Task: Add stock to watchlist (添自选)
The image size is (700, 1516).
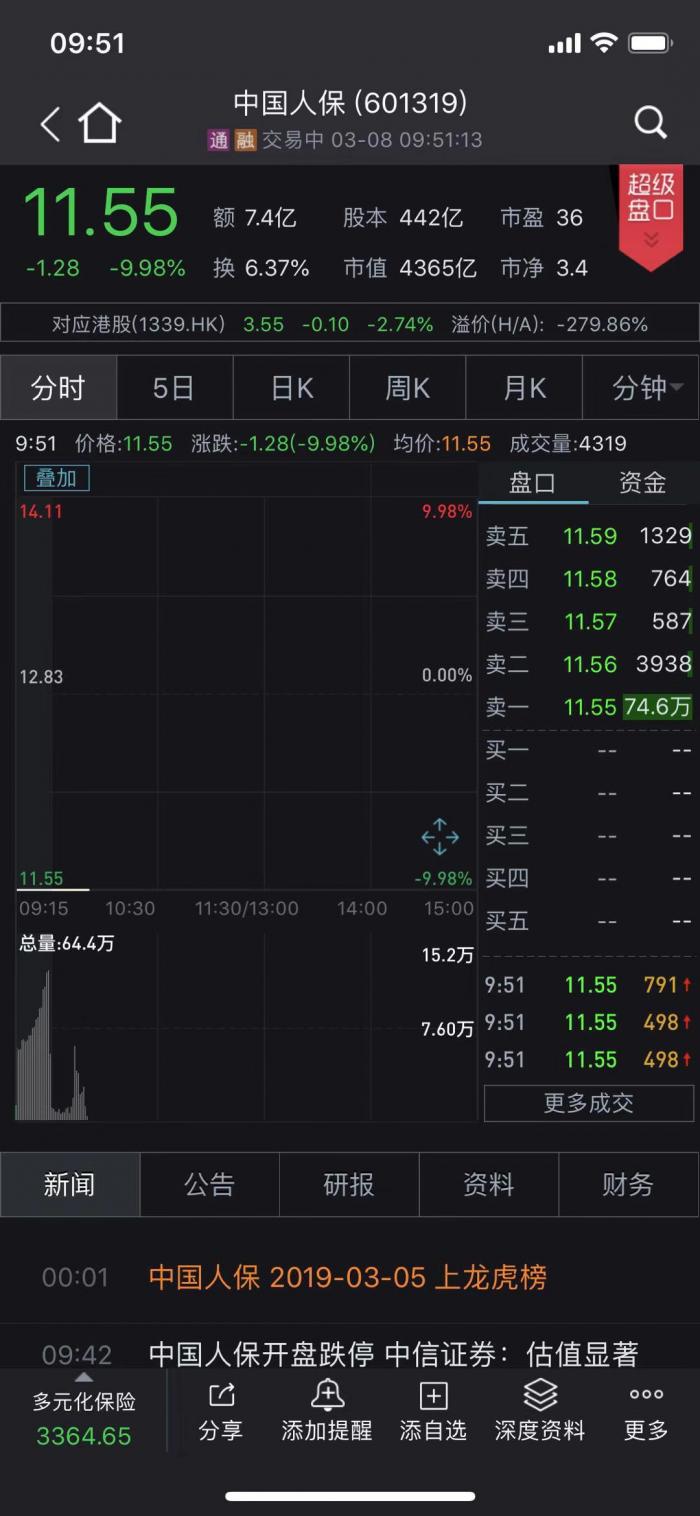Action: [433, 1411]
